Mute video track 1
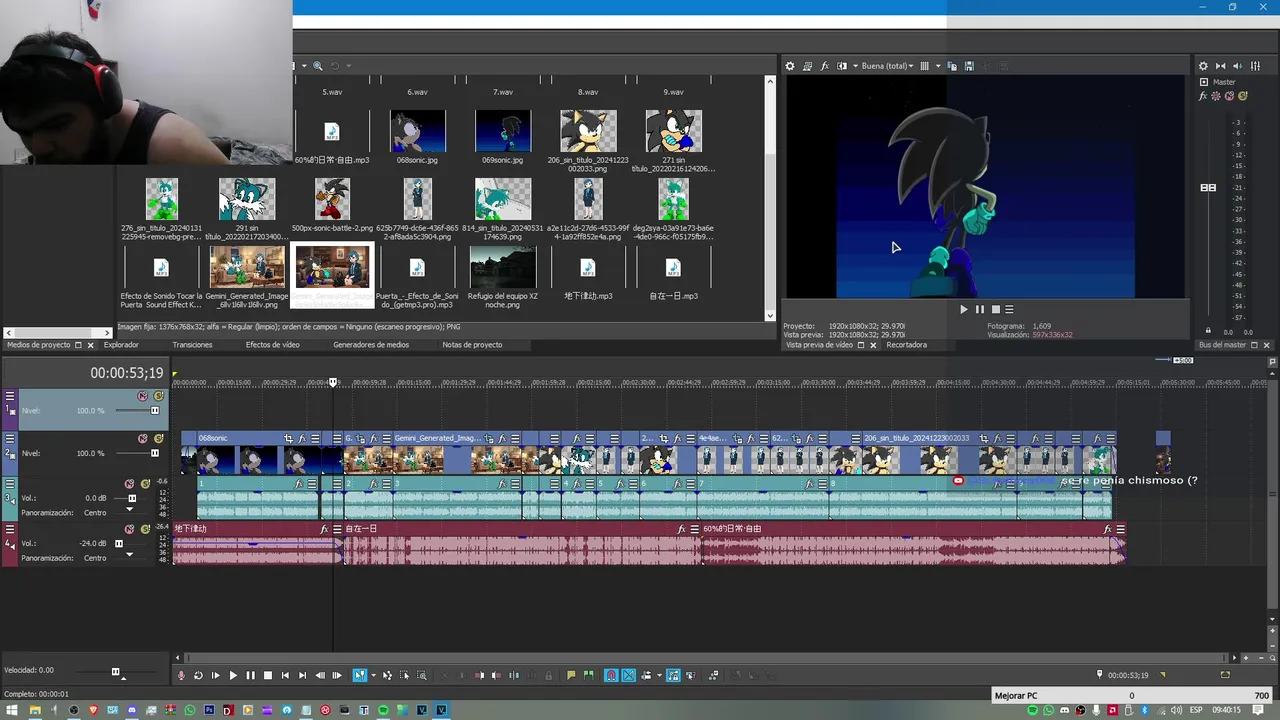 click(142, 396)
